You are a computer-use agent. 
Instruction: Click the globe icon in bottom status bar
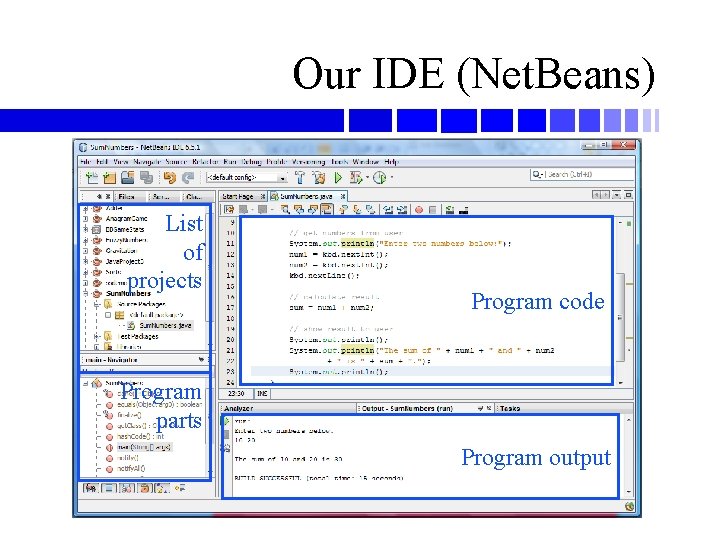(629, 506)
